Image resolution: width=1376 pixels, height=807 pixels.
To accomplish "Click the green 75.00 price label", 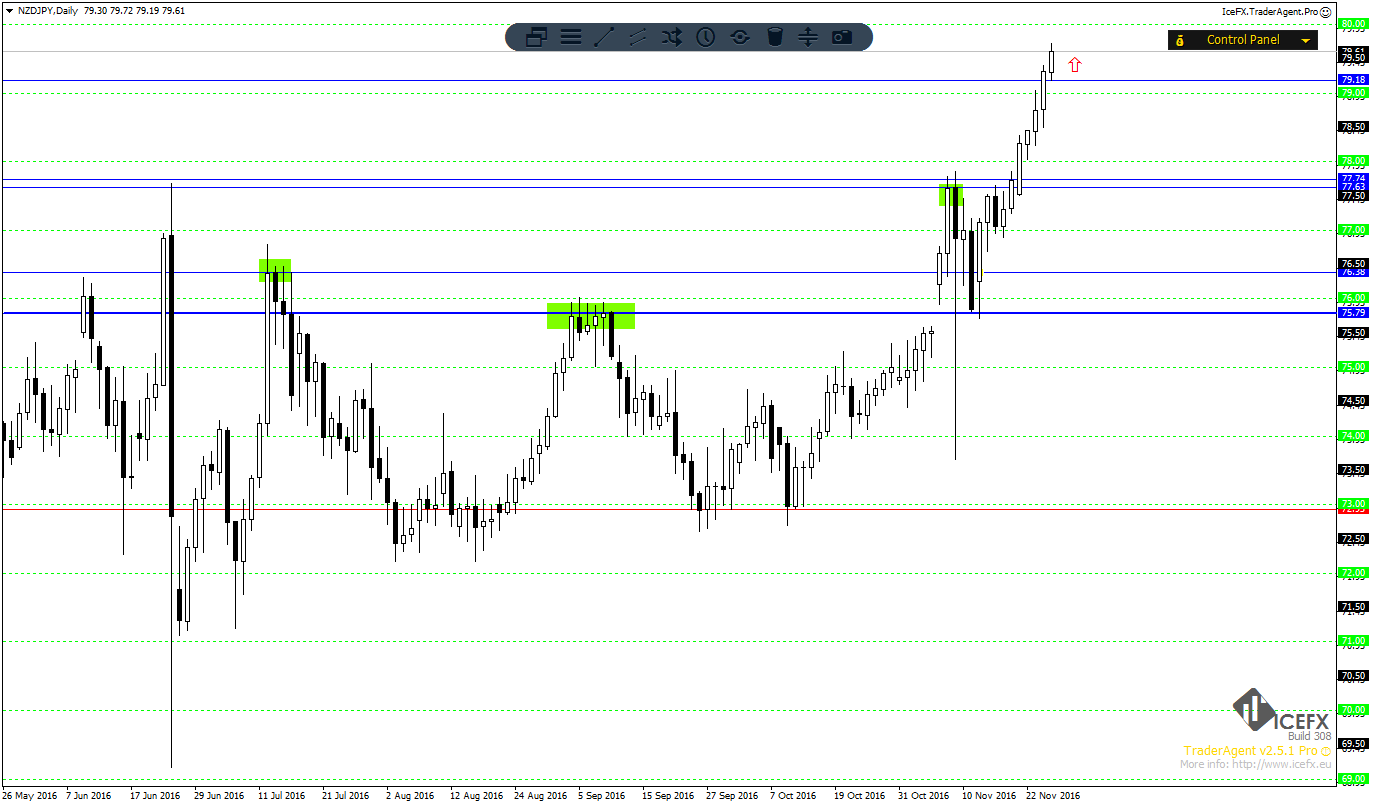I will click(x=1353, y=367).
